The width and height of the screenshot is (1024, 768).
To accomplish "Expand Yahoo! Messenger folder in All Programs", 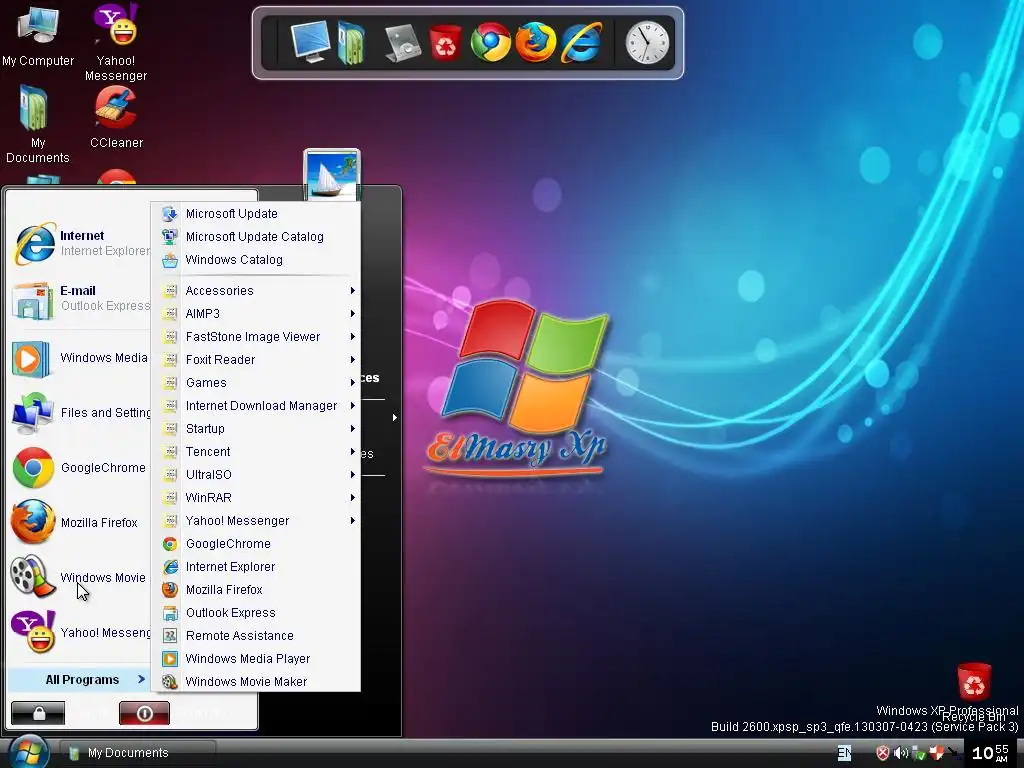I will [256, 520].
